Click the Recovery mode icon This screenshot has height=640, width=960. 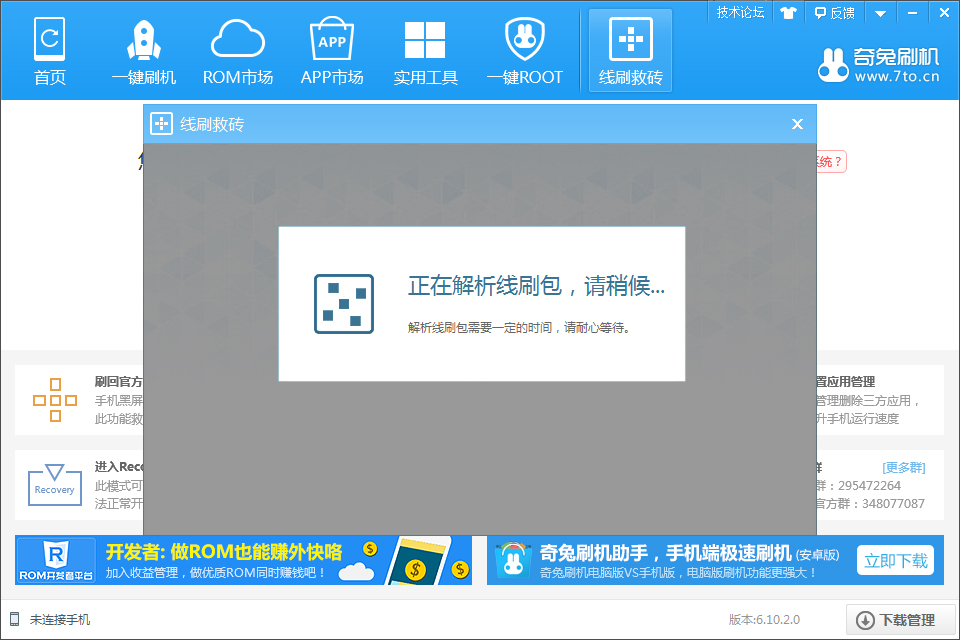point(54,484)
